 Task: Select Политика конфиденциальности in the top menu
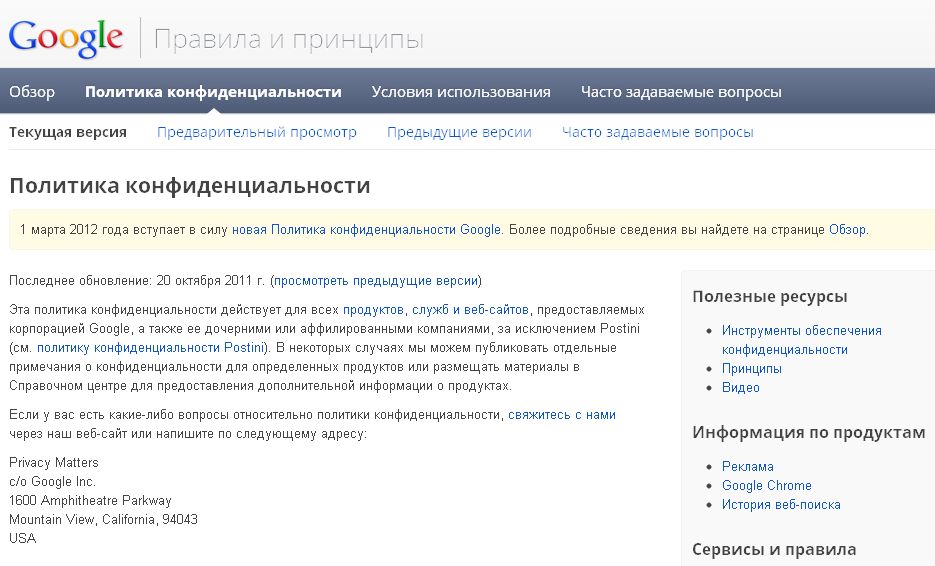pyautogui.click(x=213, y=92)
